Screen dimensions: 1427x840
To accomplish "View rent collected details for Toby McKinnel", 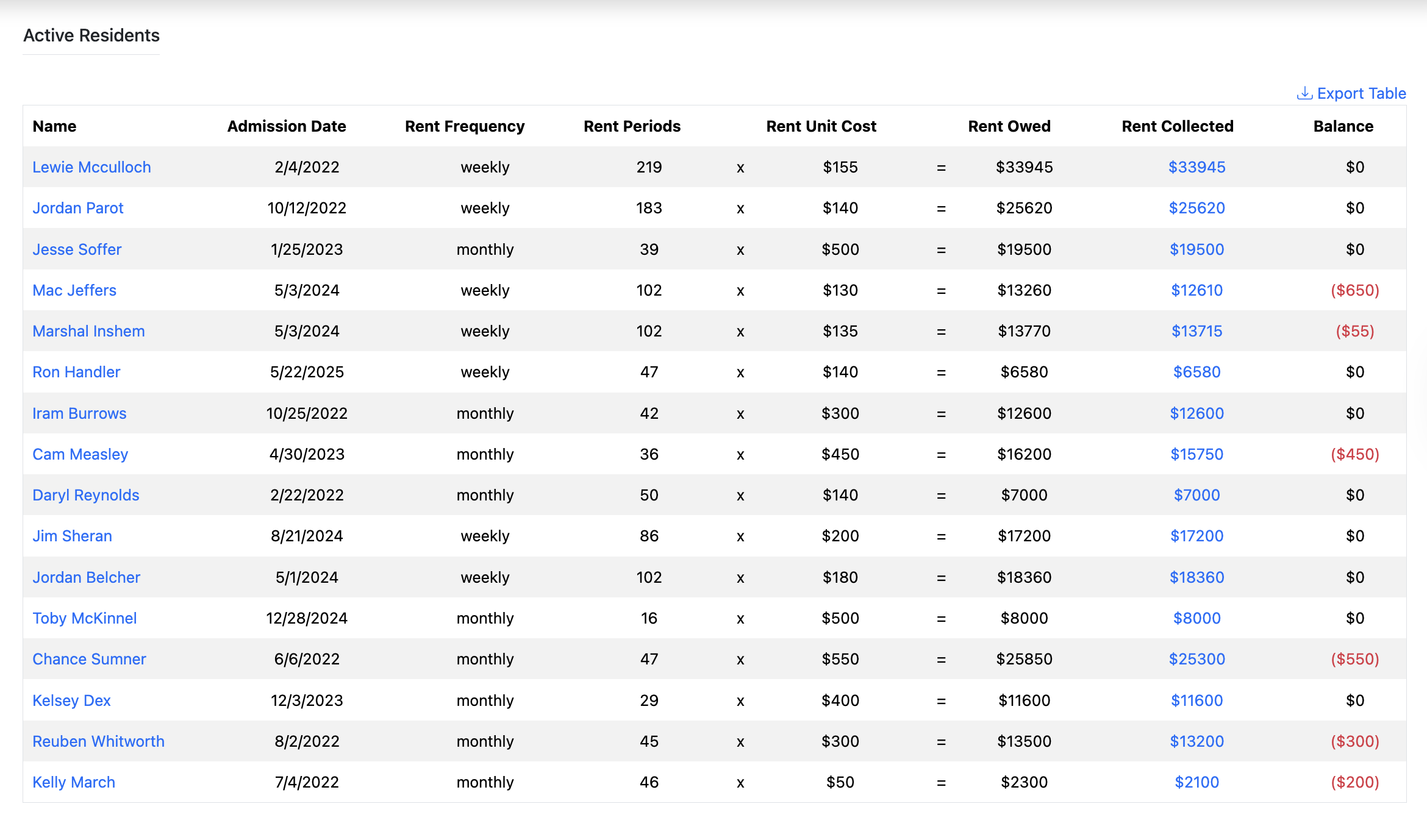I will coord(1195,618).
